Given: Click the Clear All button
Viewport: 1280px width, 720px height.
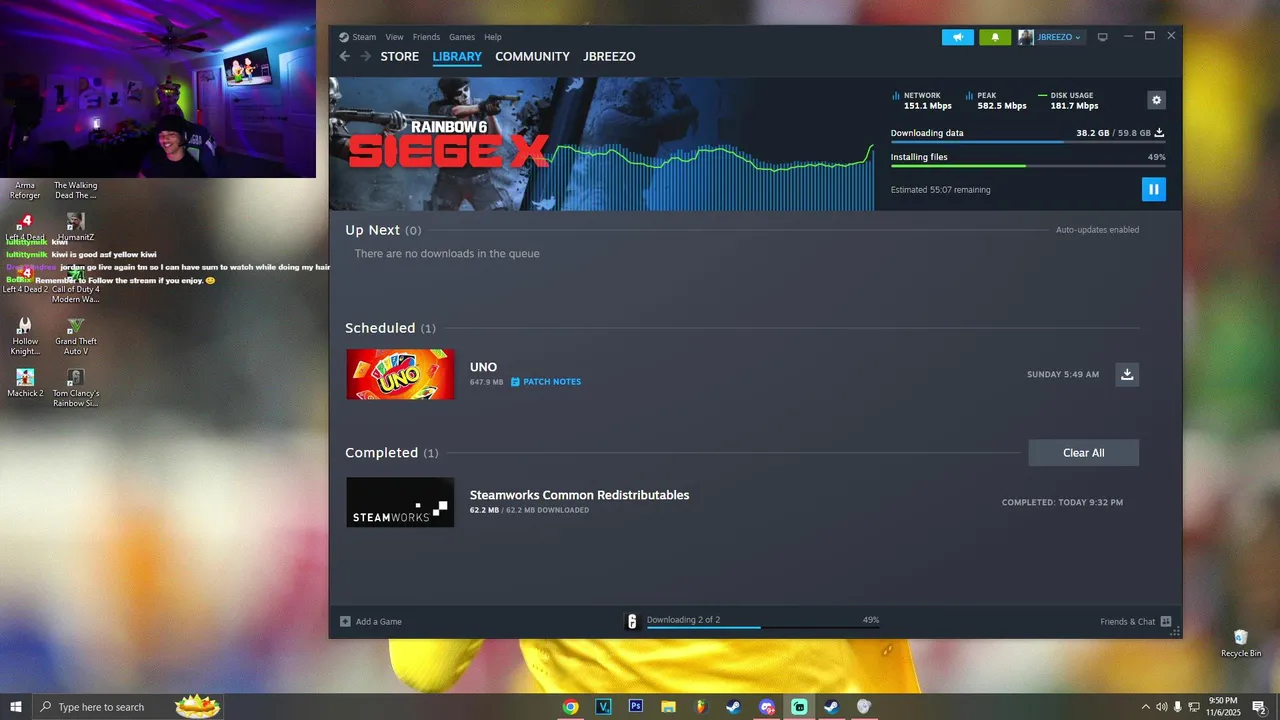Looking at the screenshot, I should pyautogui.click(x=1083, y=453).
